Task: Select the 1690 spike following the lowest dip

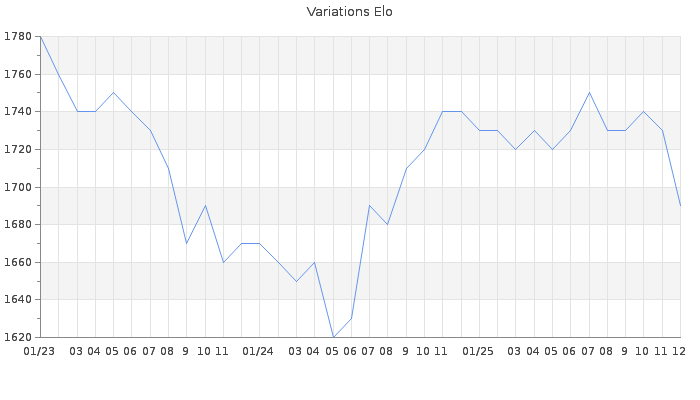Action: [369, 206]
